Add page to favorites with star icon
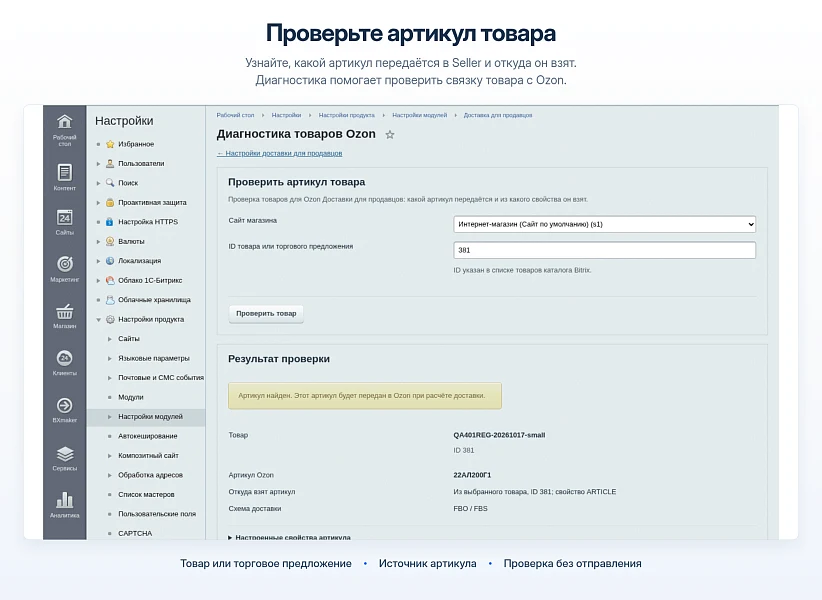The image size is (822, 600). coord(390,135)
